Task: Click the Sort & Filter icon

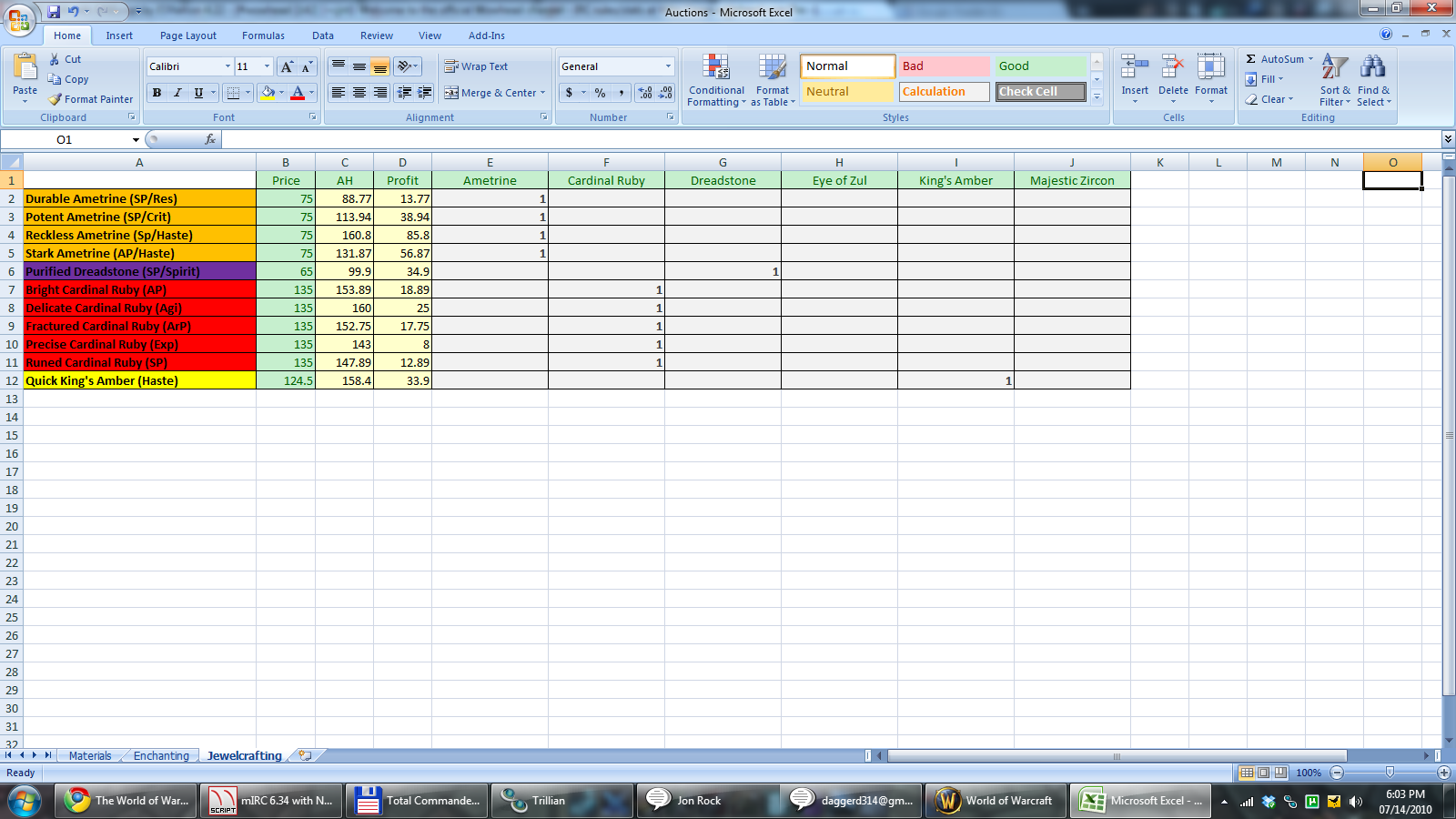Action: (1334, 68)
